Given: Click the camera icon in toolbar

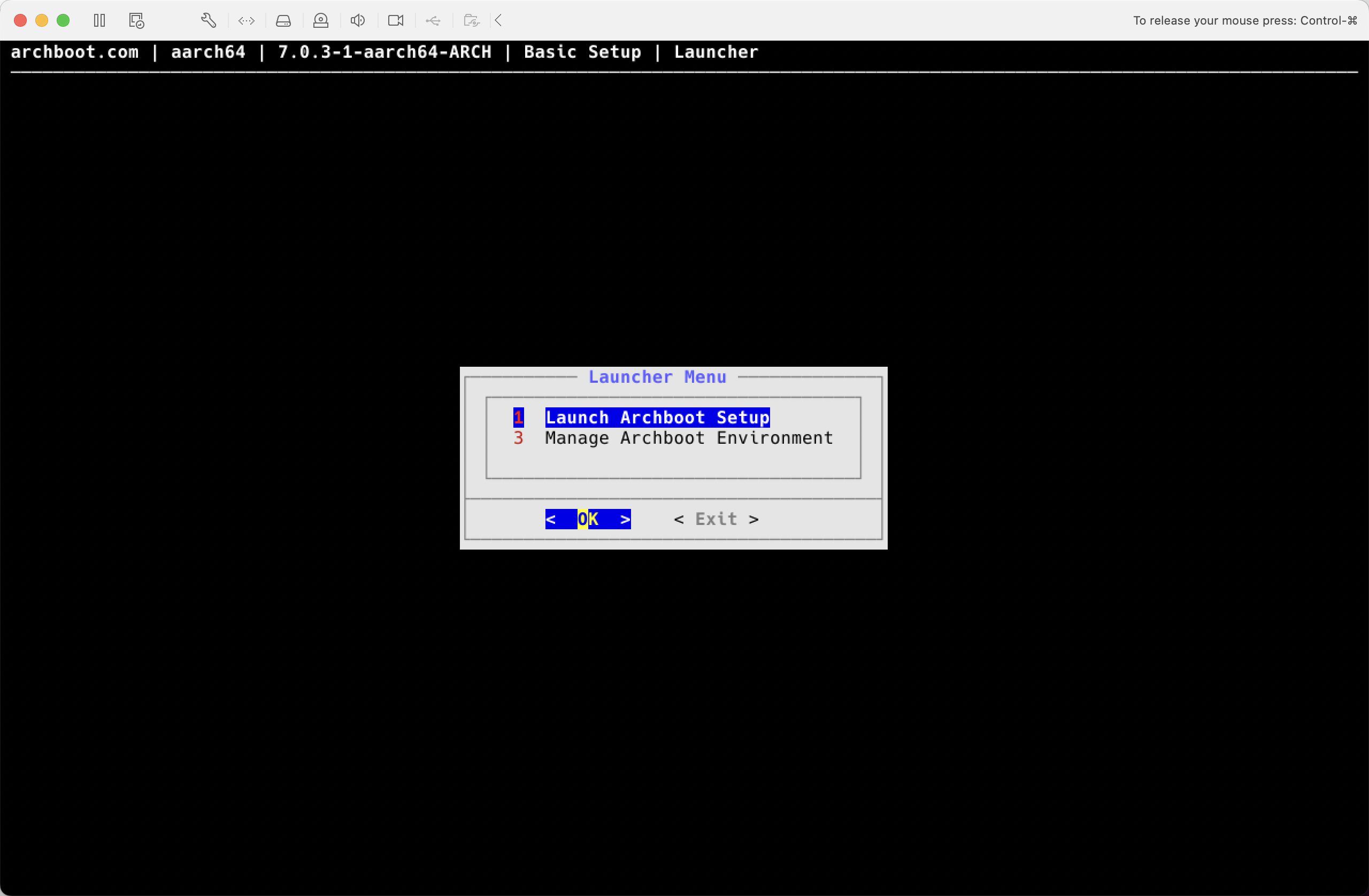Looking at the screenshot, I should click(x=396, y=21).
